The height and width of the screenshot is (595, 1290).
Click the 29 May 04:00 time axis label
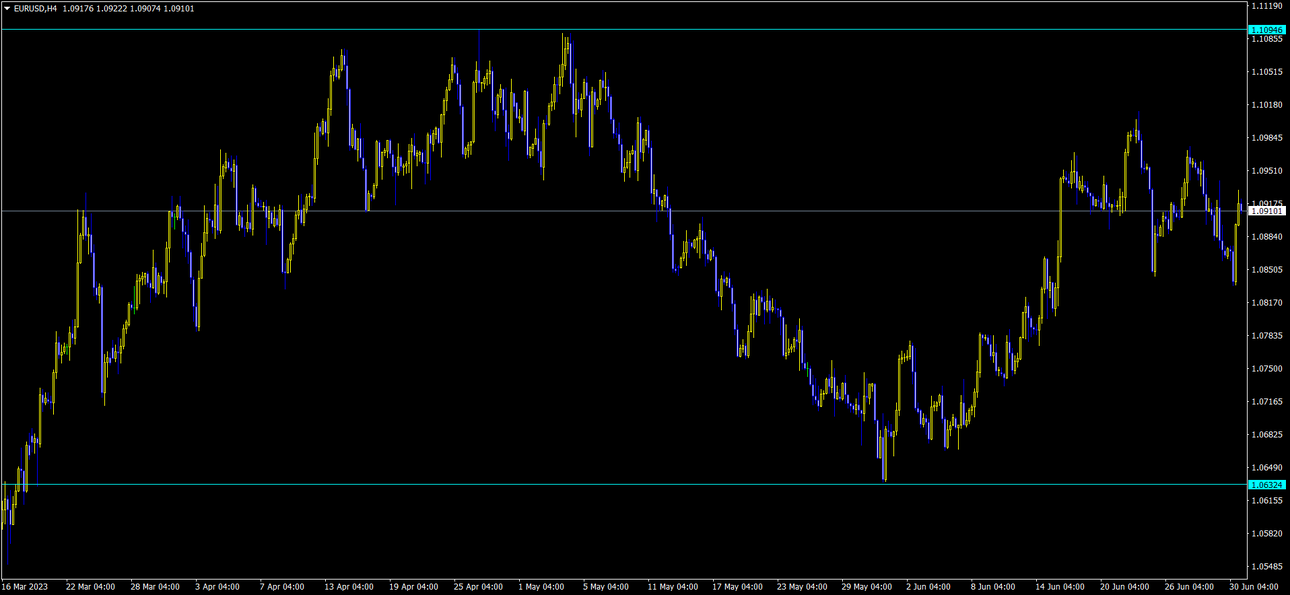[x=866, y=587]
